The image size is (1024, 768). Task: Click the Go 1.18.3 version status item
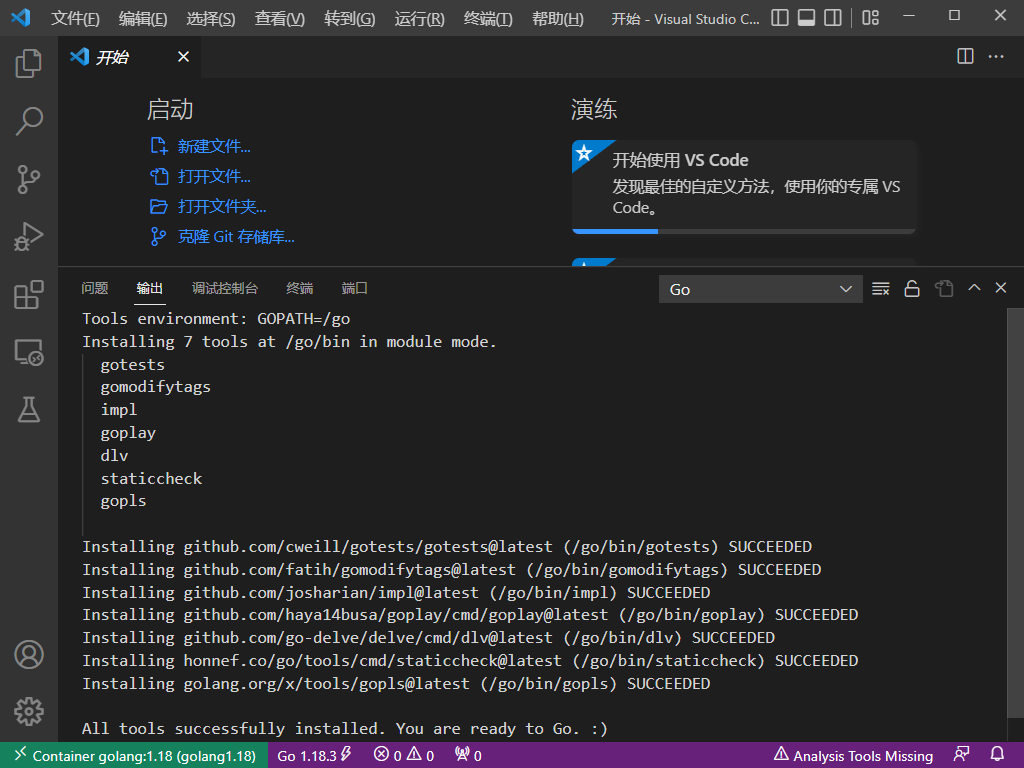tap(314, 756)
